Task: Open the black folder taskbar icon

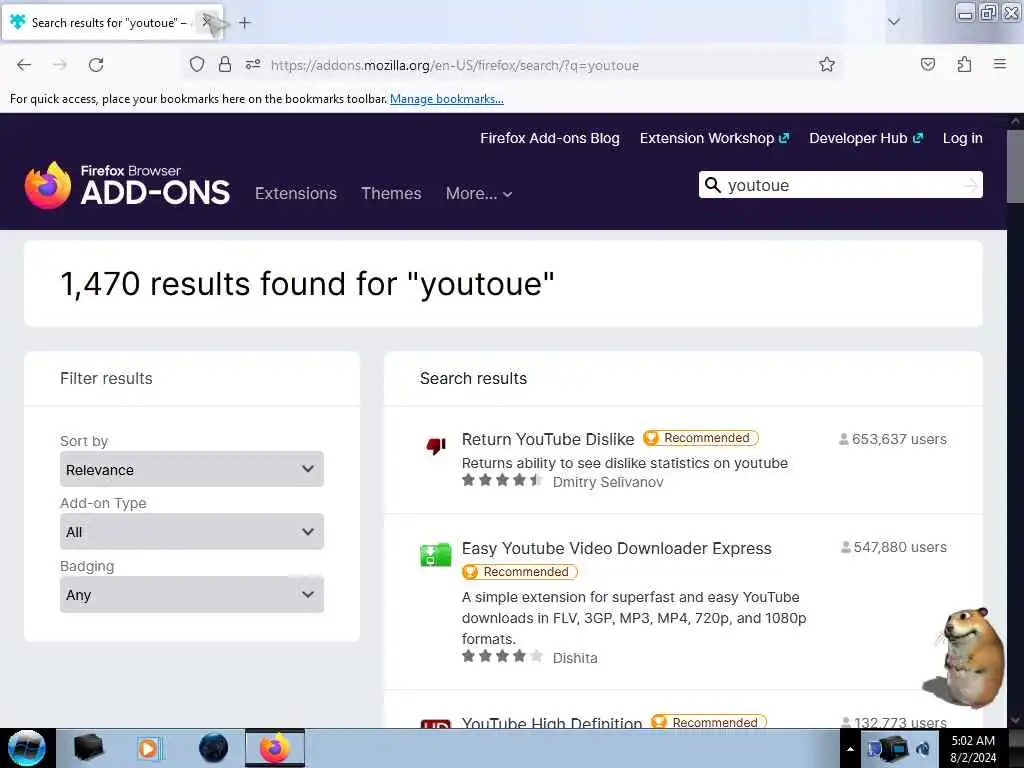Action: [x=89, y=748]
